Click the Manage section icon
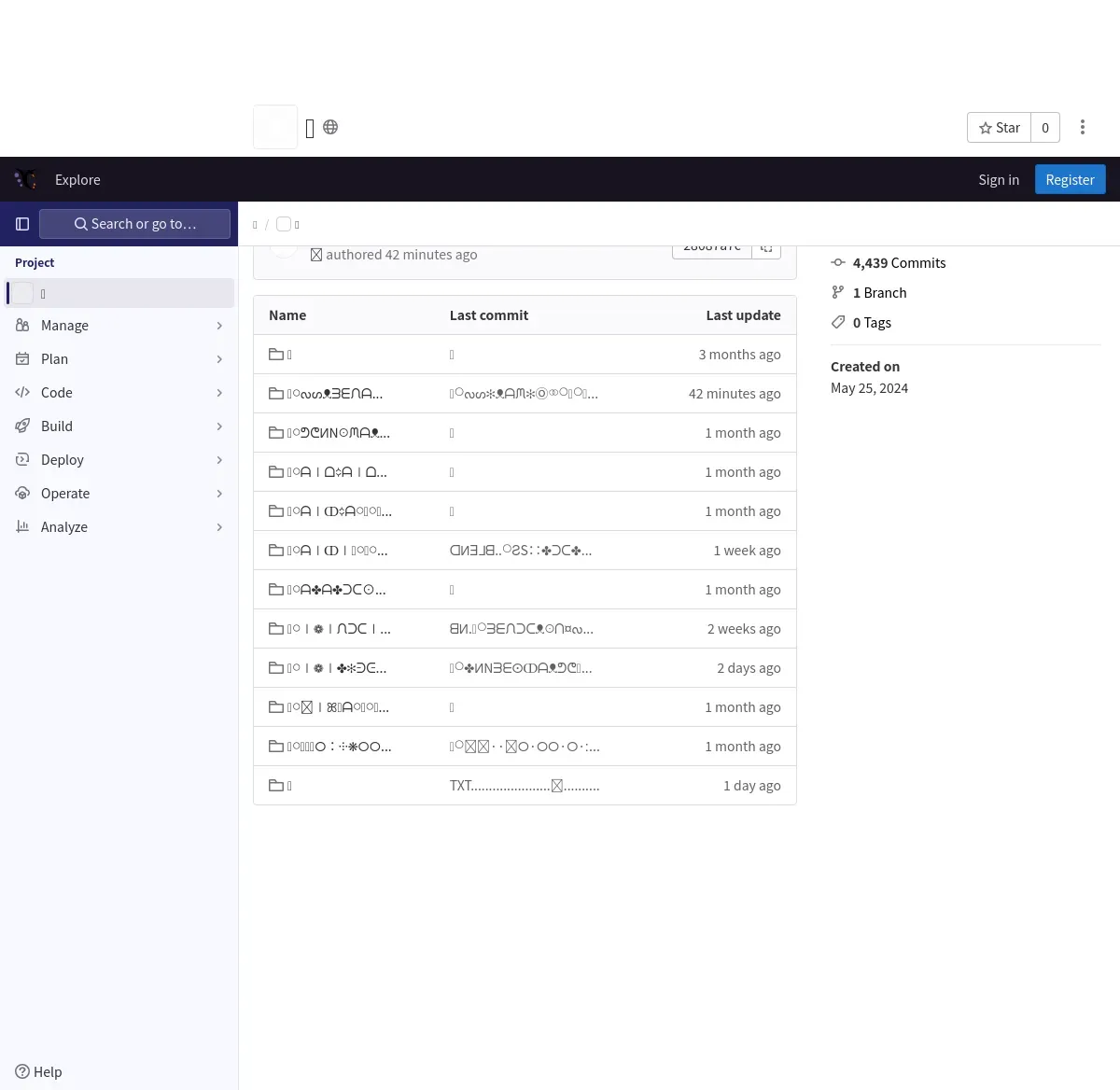This screenshot has height=1090, width=1120. pos(22,326)
